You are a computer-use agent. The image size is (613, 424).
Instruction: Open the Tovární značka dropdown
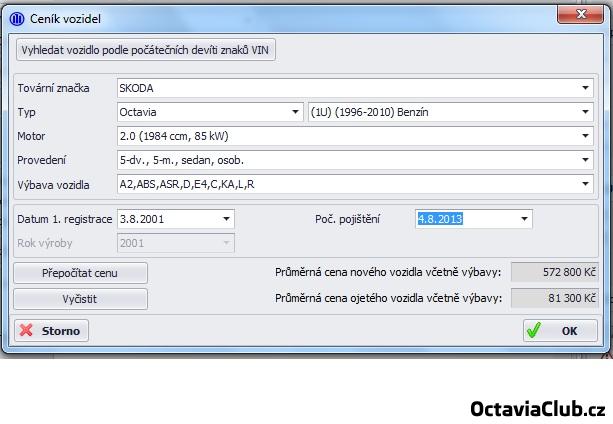[586, 88]
